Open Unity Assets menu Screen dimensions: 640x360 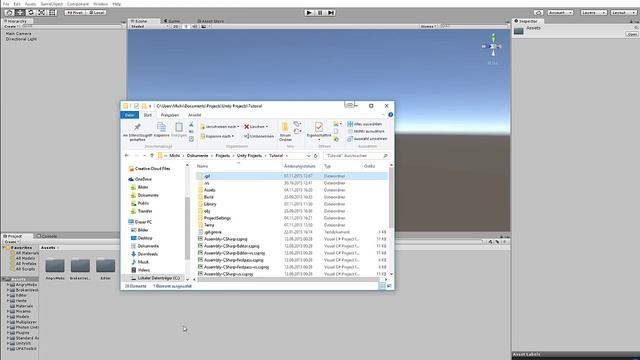(x=31, y=4)
